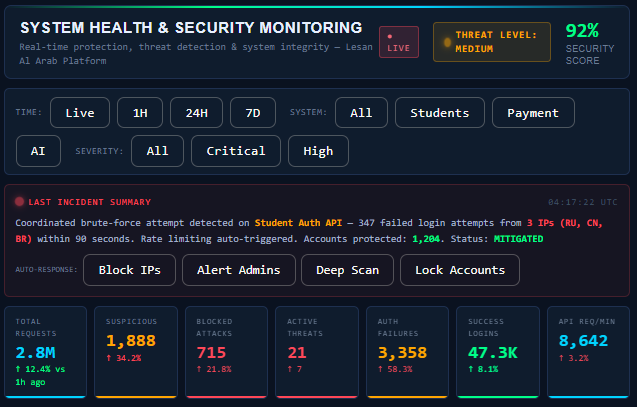637x407 pixels.
Task: Click the Last Incident Summary heading
Action: click(89, 202)
